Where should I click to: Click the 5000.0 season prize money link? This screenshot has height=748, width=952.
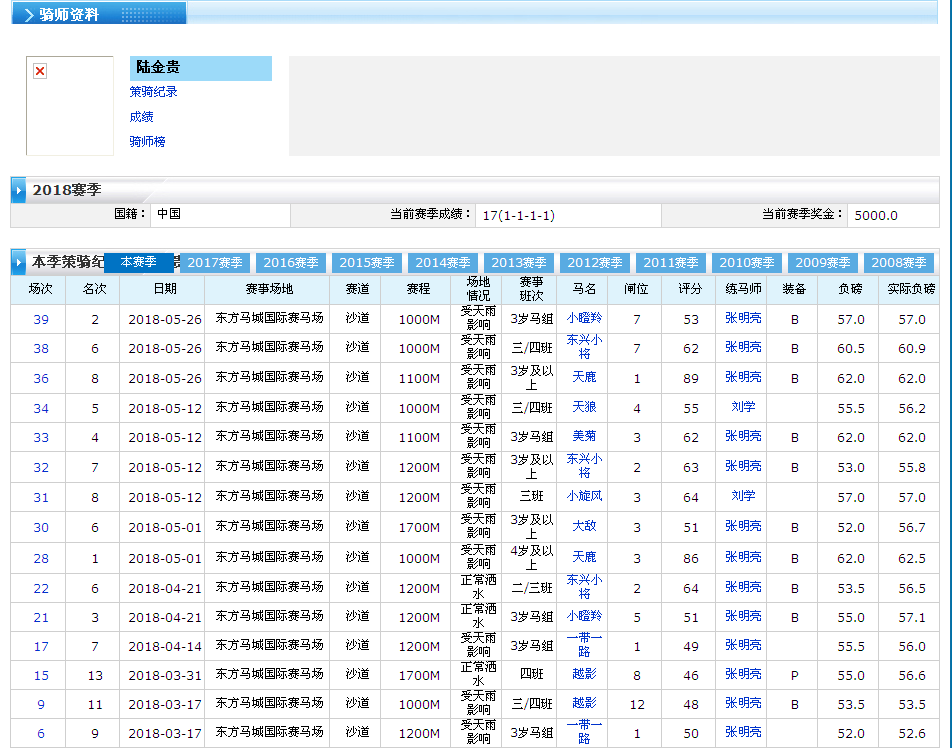[x=875, y=215]
